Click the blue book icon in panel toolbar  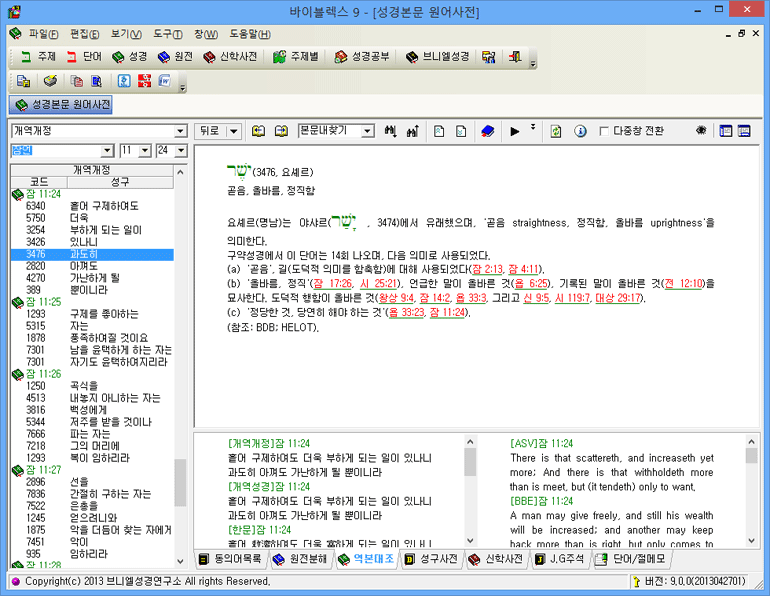(487, 131)
